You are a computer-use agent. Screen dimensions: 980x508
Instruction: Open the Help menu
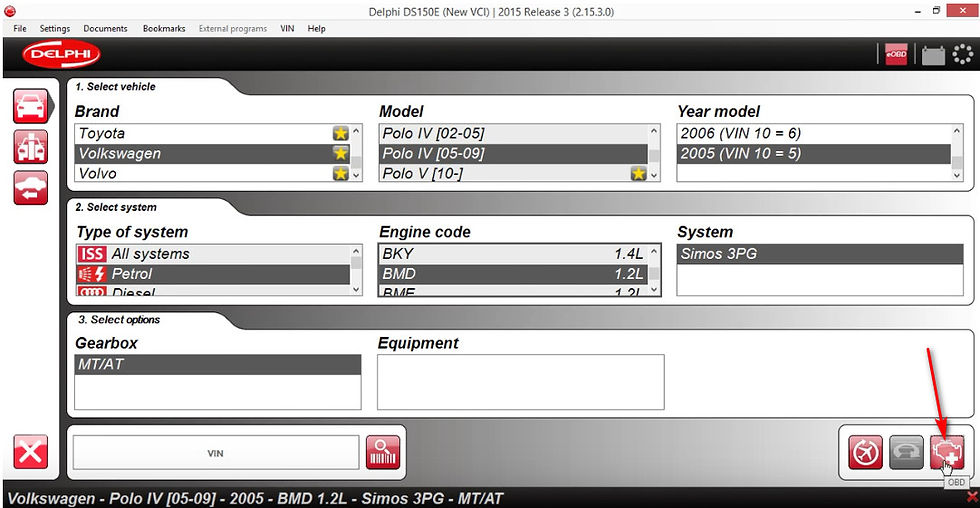click(x=316, y=28)
